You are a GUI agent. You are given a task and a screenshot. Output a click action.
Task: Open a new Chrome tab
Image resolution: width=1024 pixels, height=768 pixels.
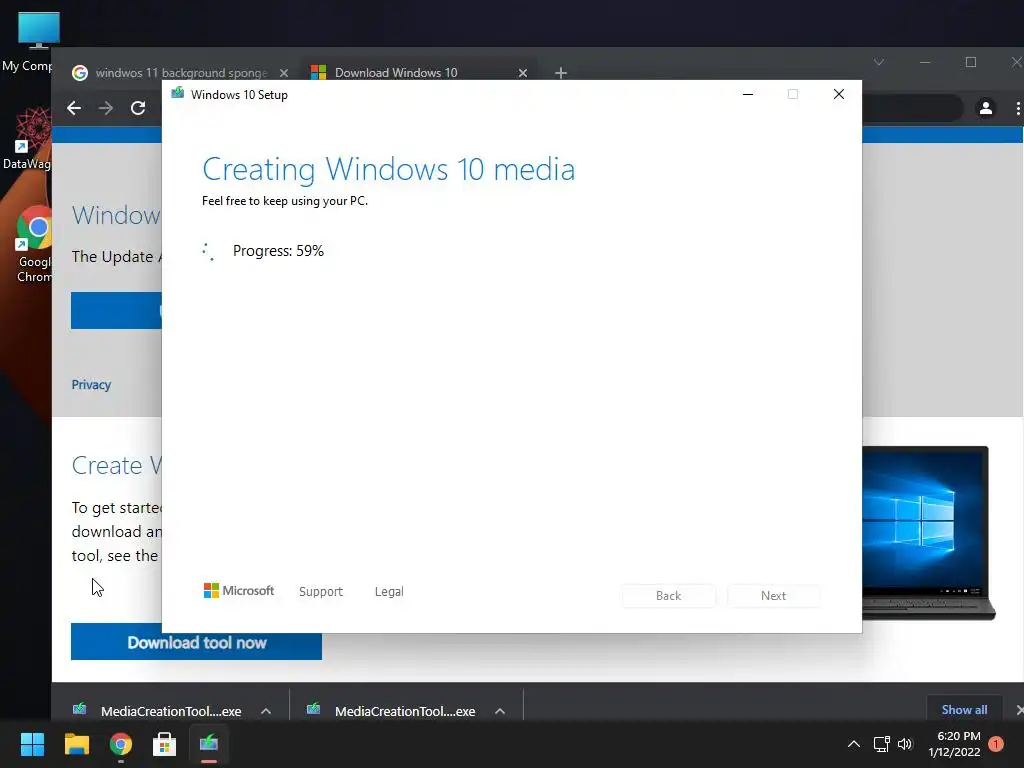[x=560, y=73]
